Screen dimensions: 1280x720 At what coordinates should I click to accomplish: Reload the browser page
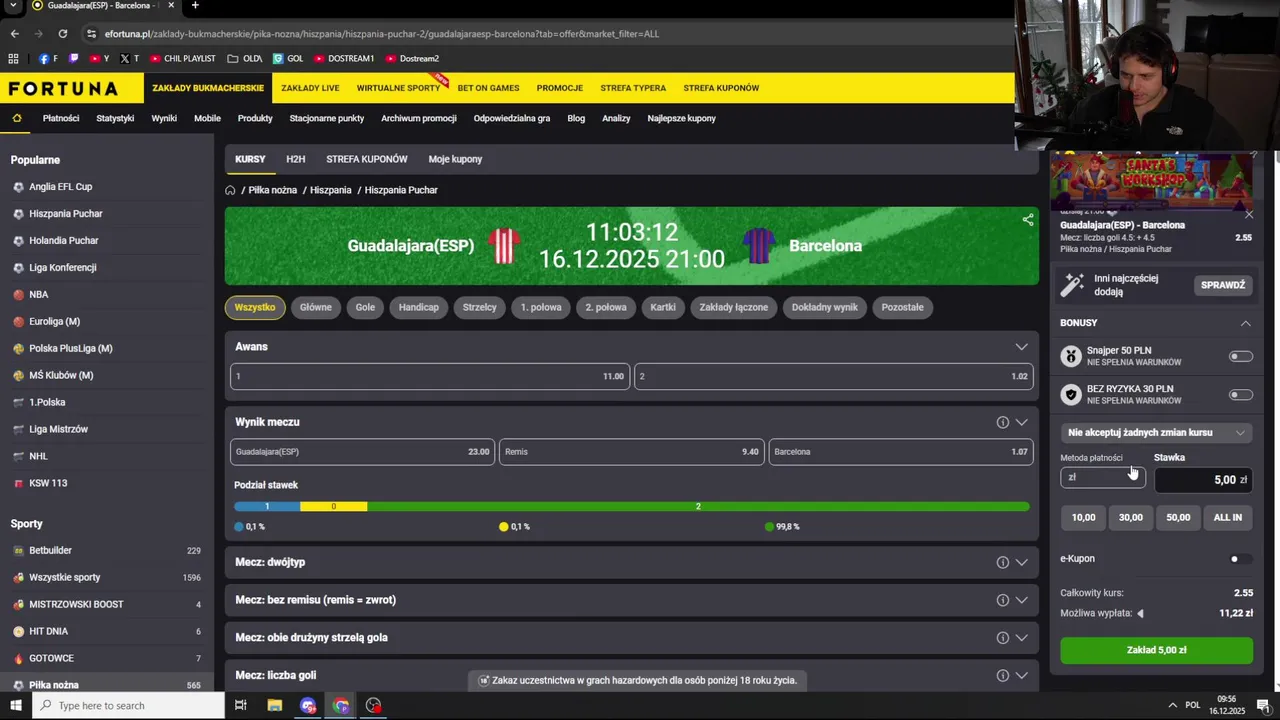click(62, 33)
